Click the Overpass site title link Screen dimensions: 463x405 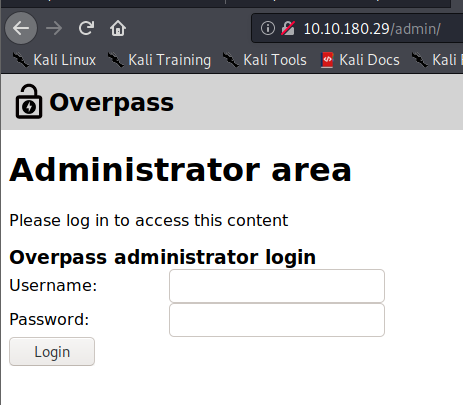(111, 103)
